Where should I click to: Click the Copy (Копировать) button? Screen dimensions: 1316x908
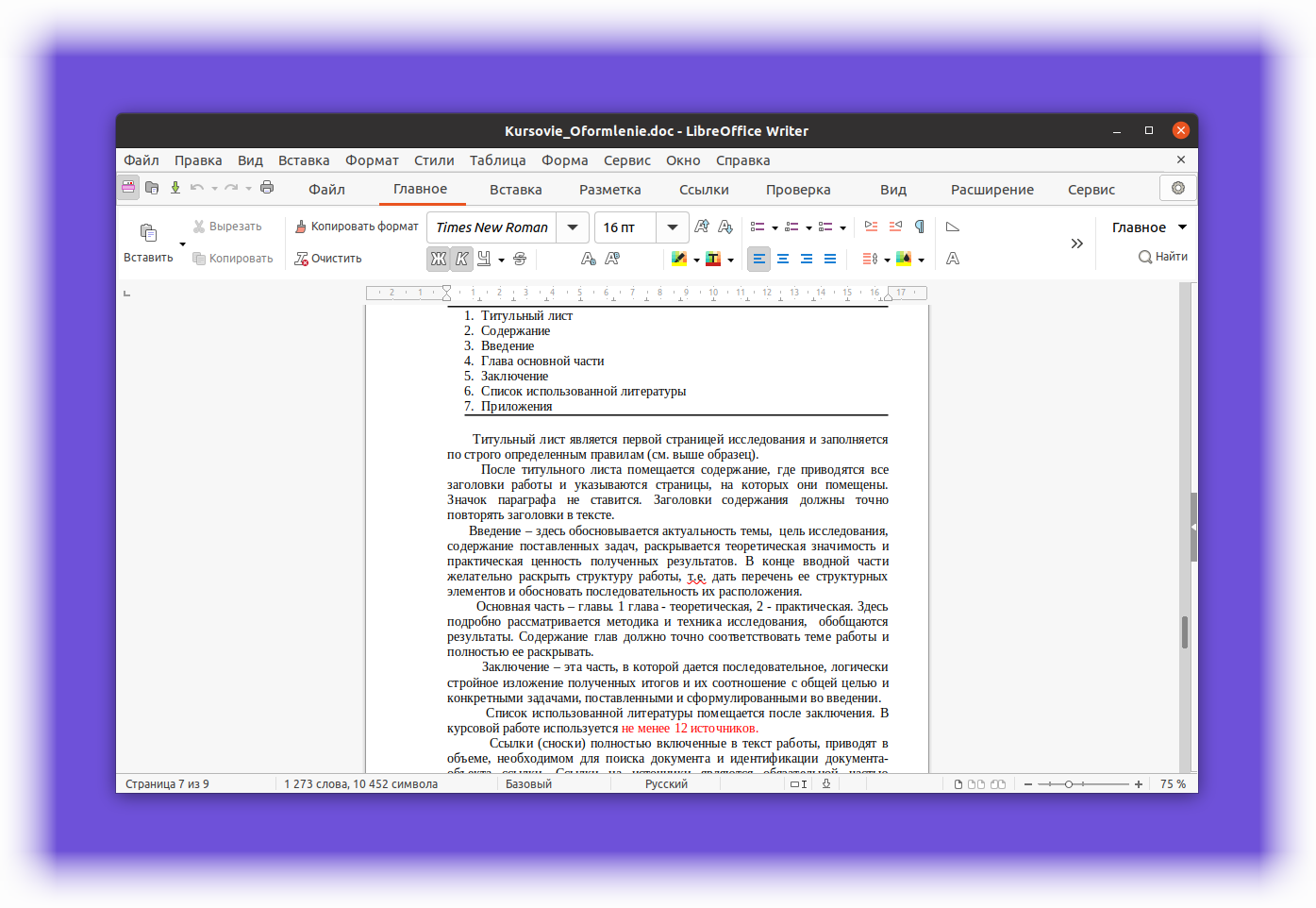(x=233, y=259)
